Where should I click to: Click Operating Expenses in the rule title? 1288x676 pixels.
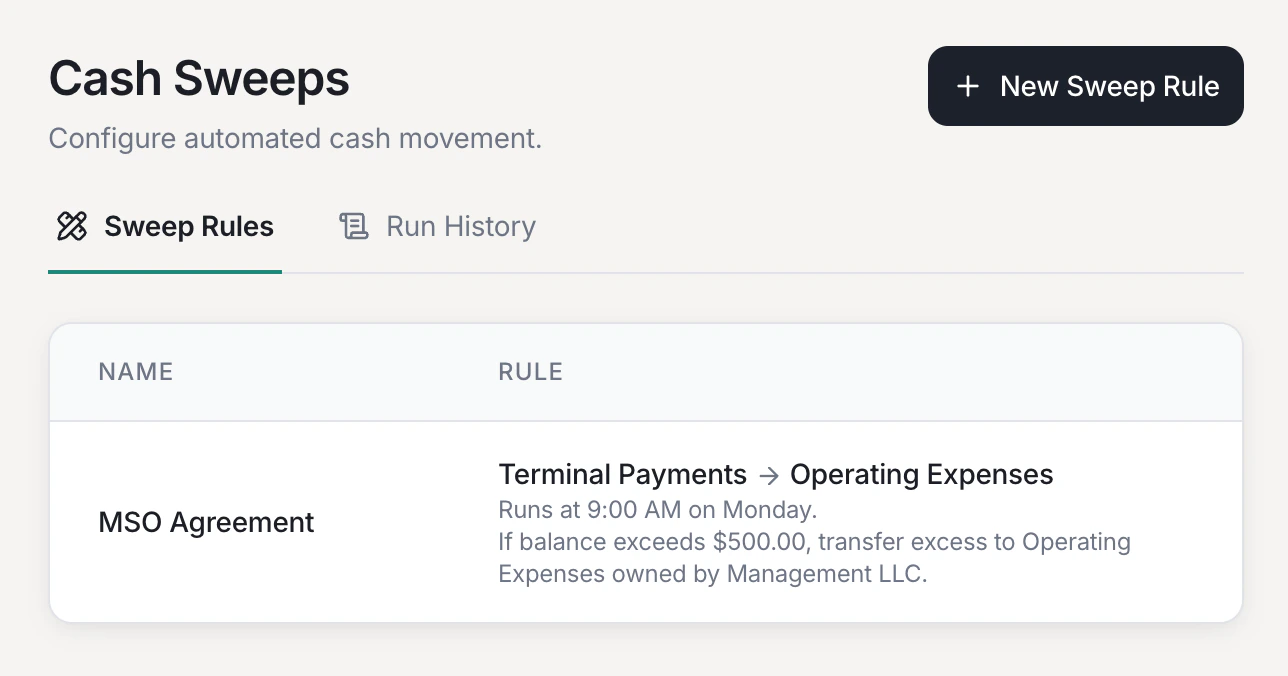click(x=921, y=474)
